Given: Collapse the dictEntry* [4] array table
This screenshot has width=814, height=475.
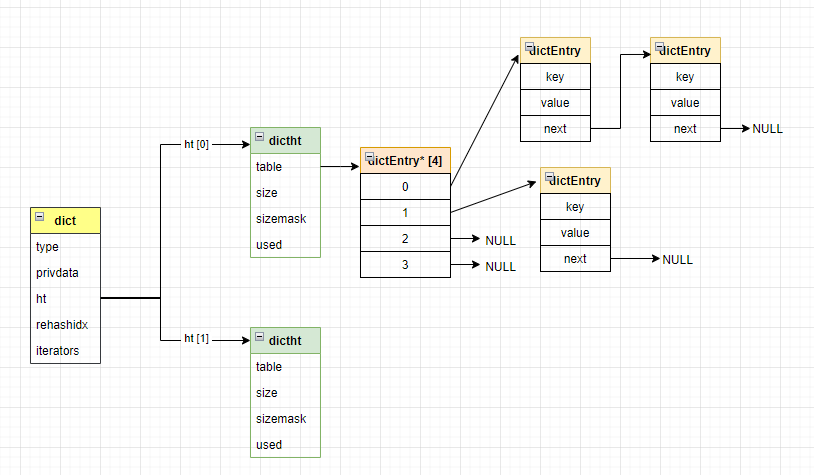Looking at the screenshot, I should [370, 158].
